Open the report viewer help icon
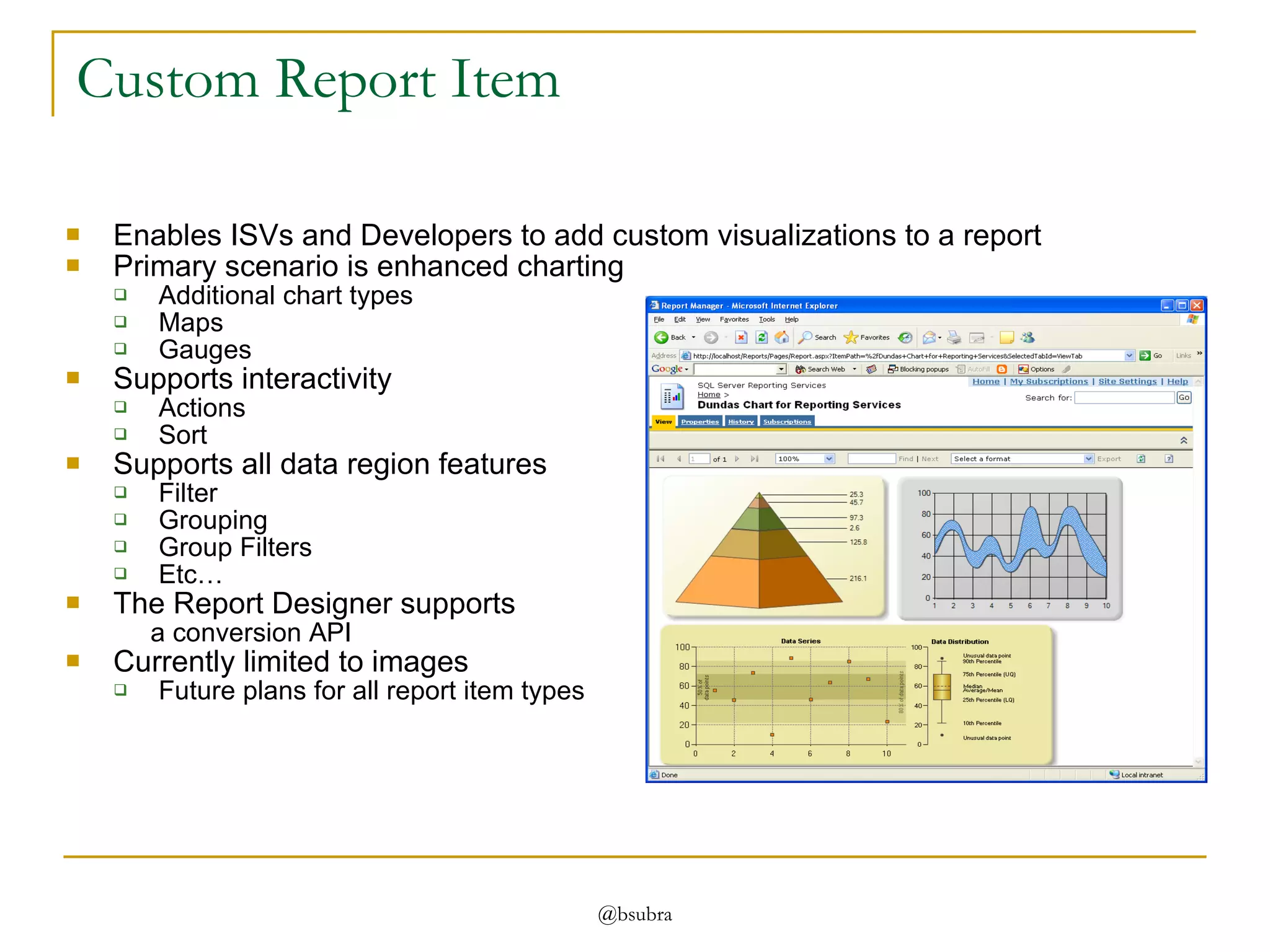Image resolution: width=1270 pixels, height=952 pixels. 1169,459
